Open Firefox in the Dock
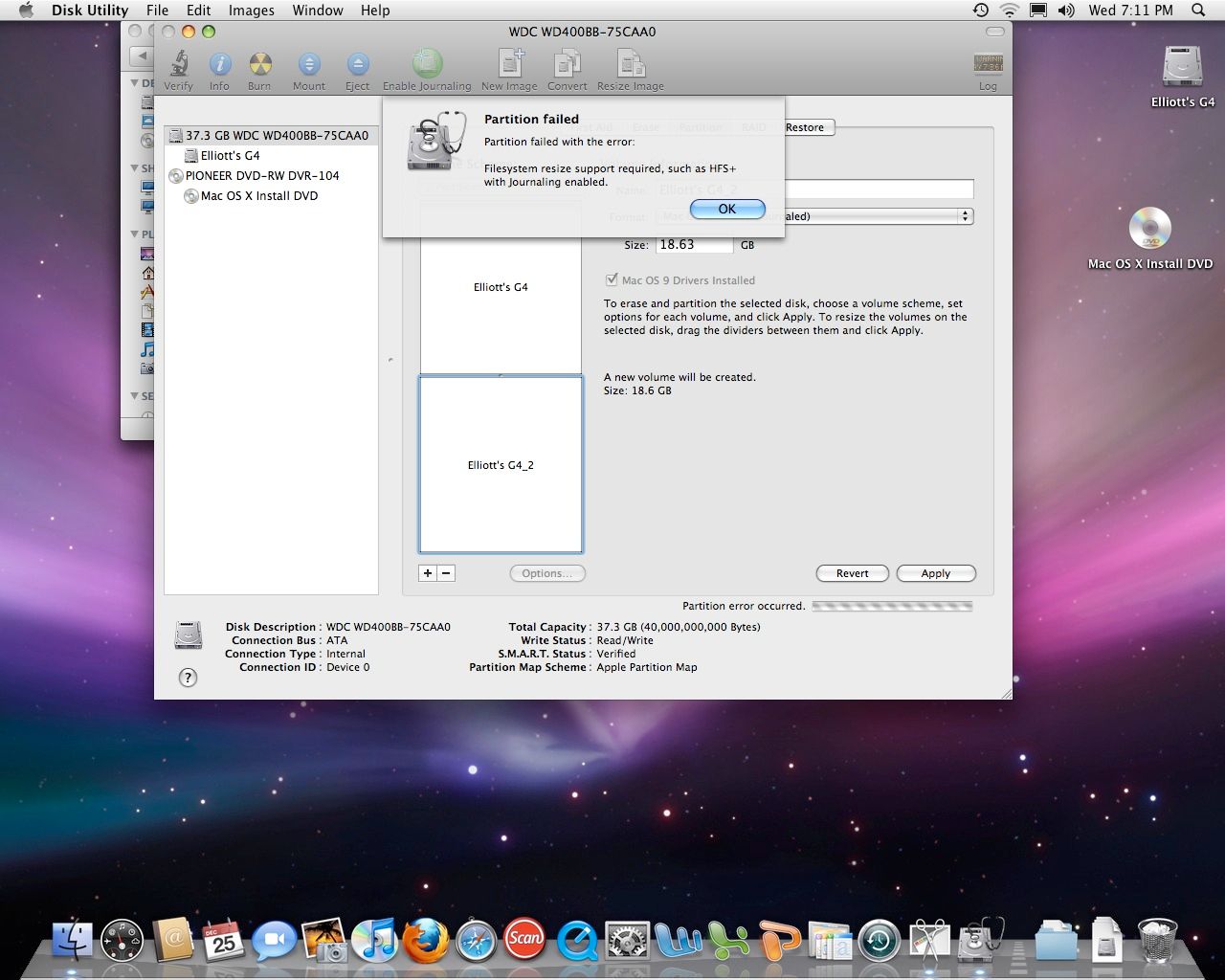Screen dimensions: 1225x980 click(425, 941)
